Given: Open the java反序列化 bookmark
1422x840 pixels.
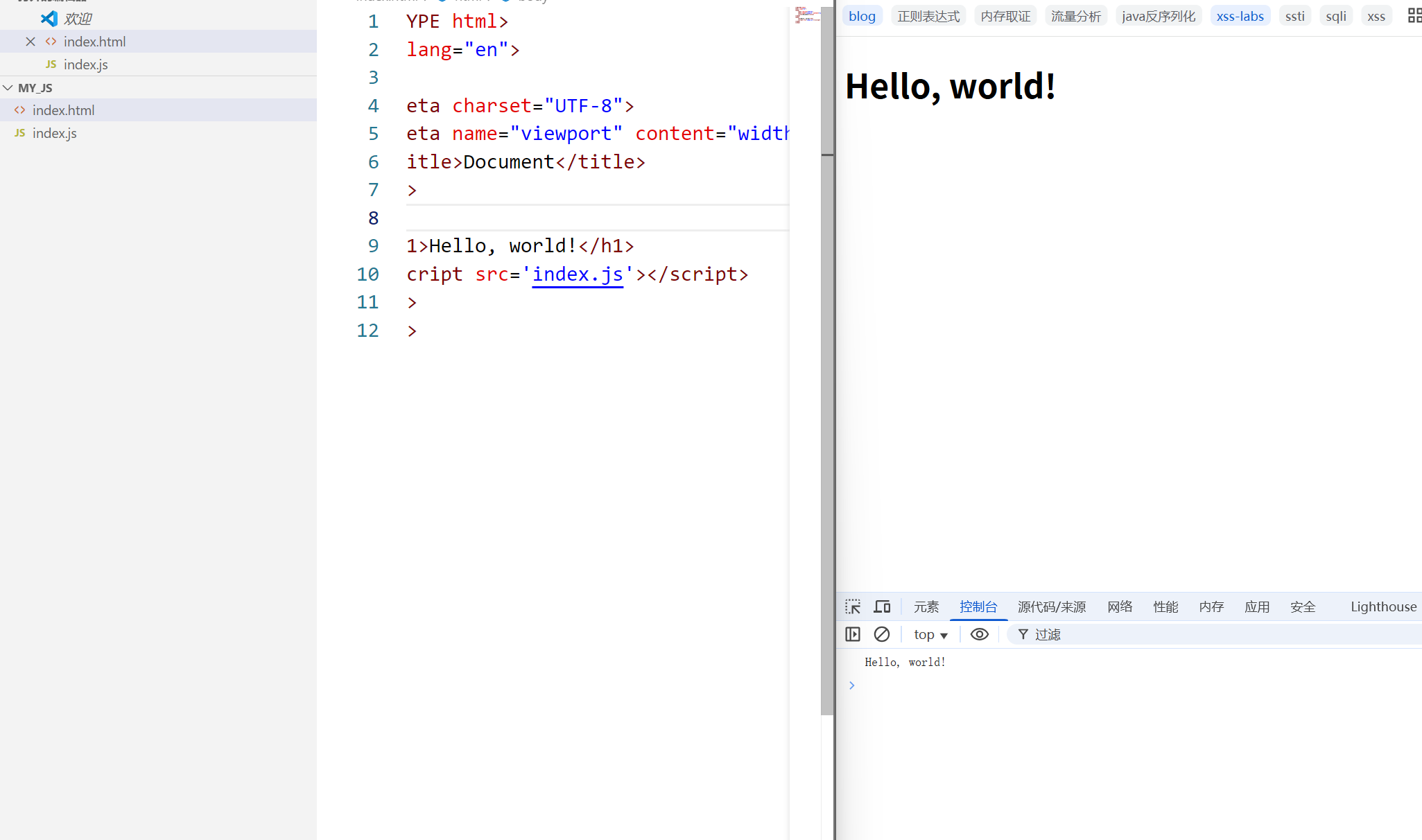Looking at the screenshot, I should point(1159,16).
